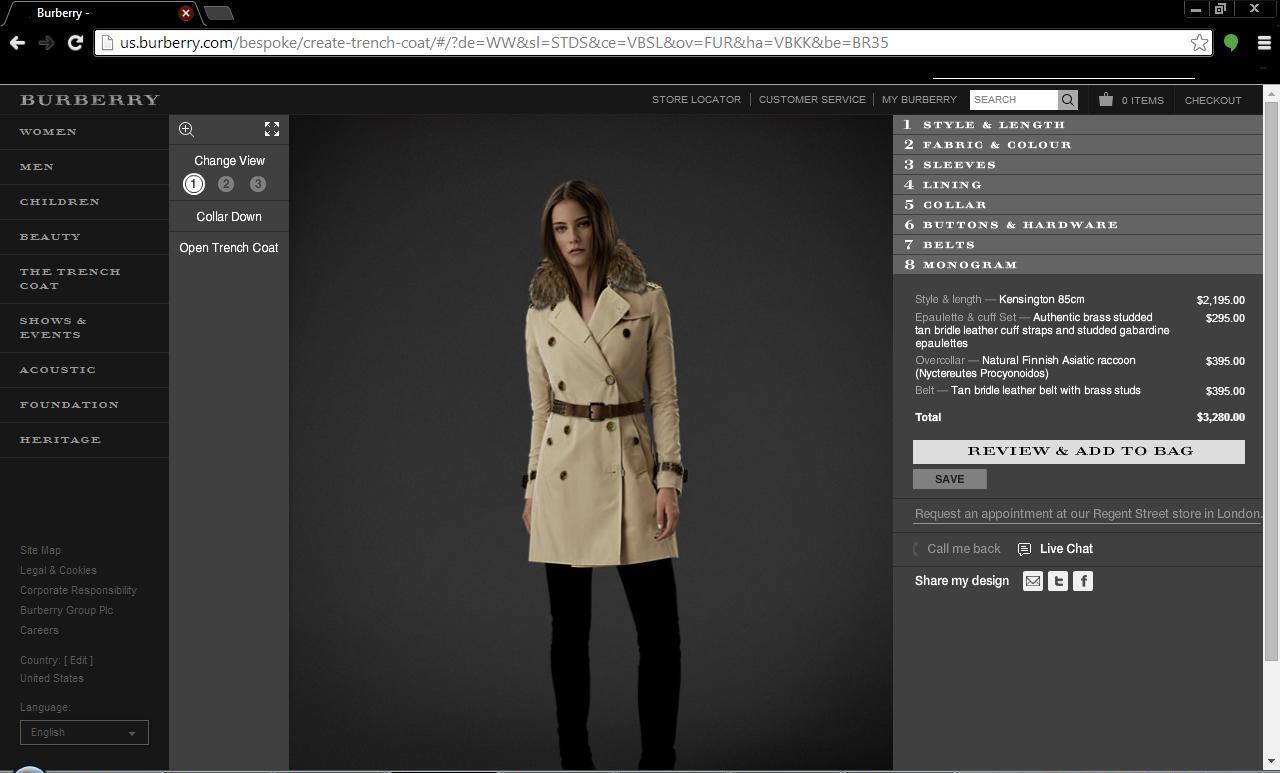
Task: Switch to Change View 2
Action: point(226,183)
